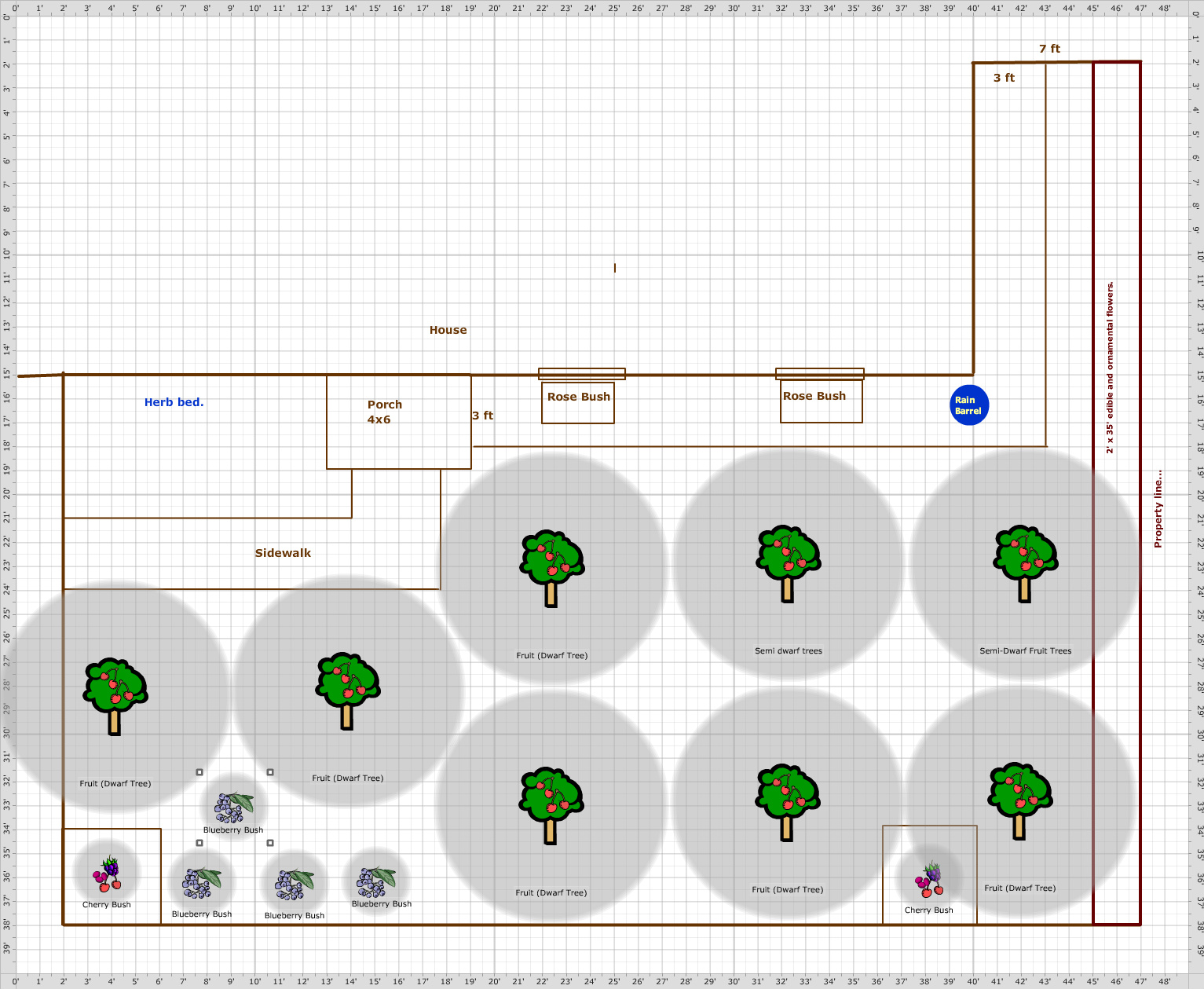Image resolution: width=1204 pixels, height=989 pixels.
Task: Select the bottom-right dwarf fruit tree icon
Action: click(1019, 800)
